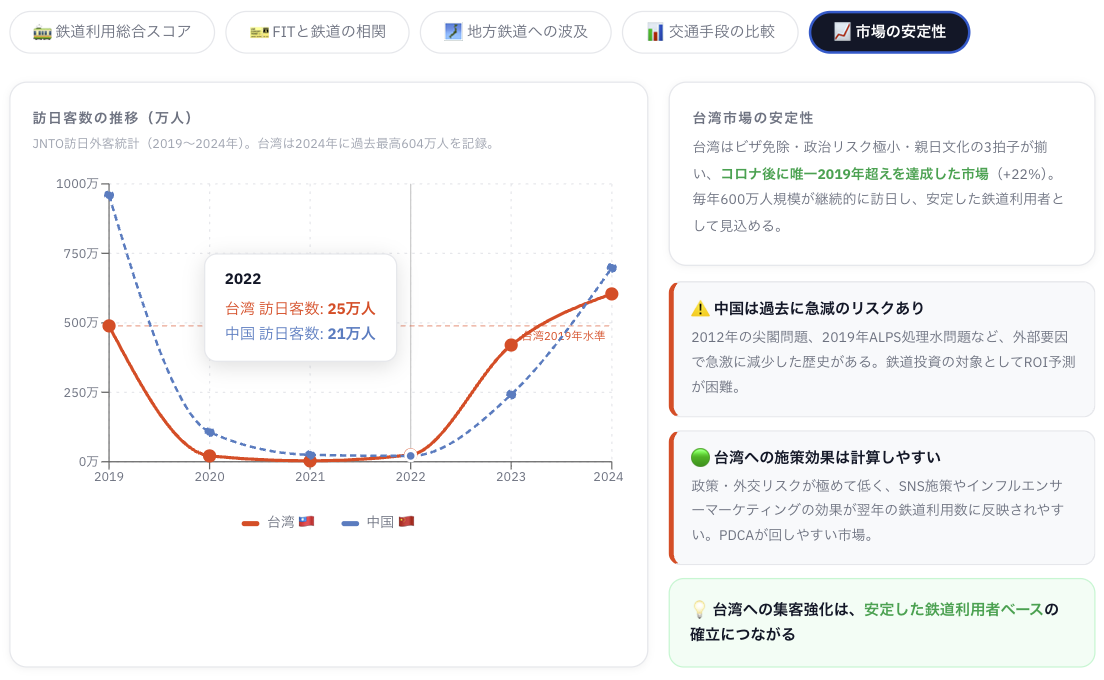
Task: Toggle the 中国 series in the chart legend
Action: (377, 521)
